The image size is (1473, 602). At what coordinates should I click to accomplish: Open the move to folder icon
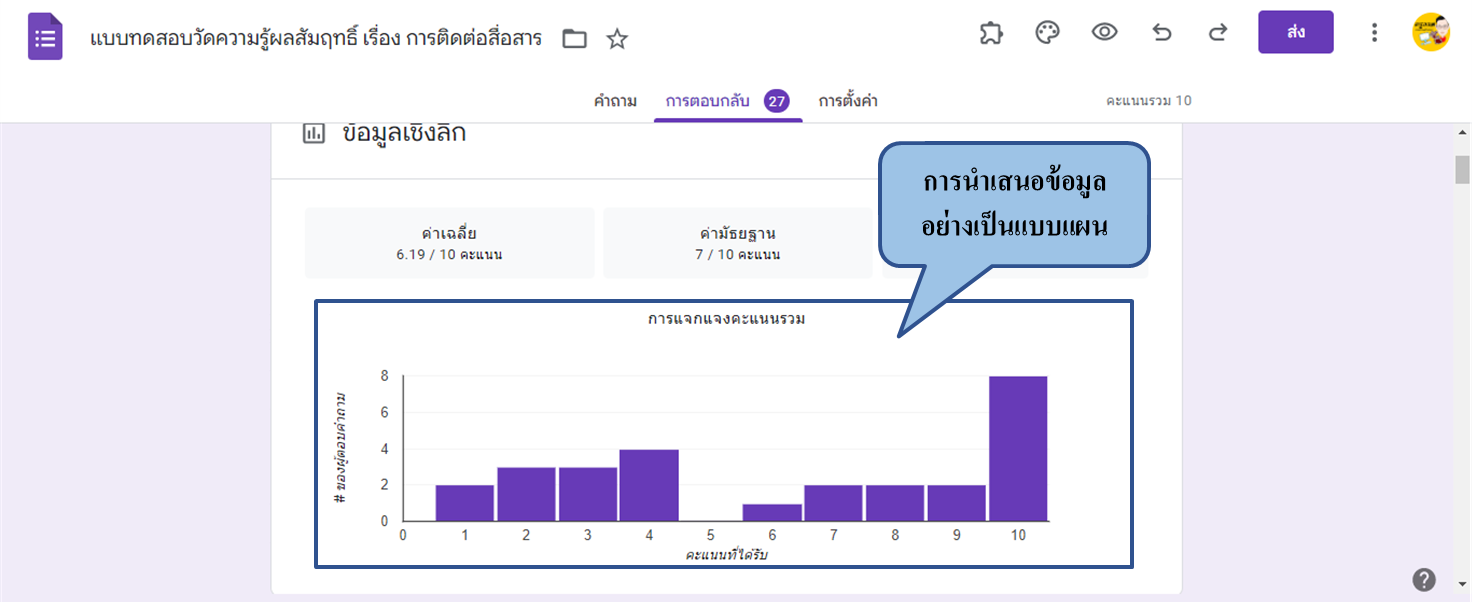[x=574, y=39]
